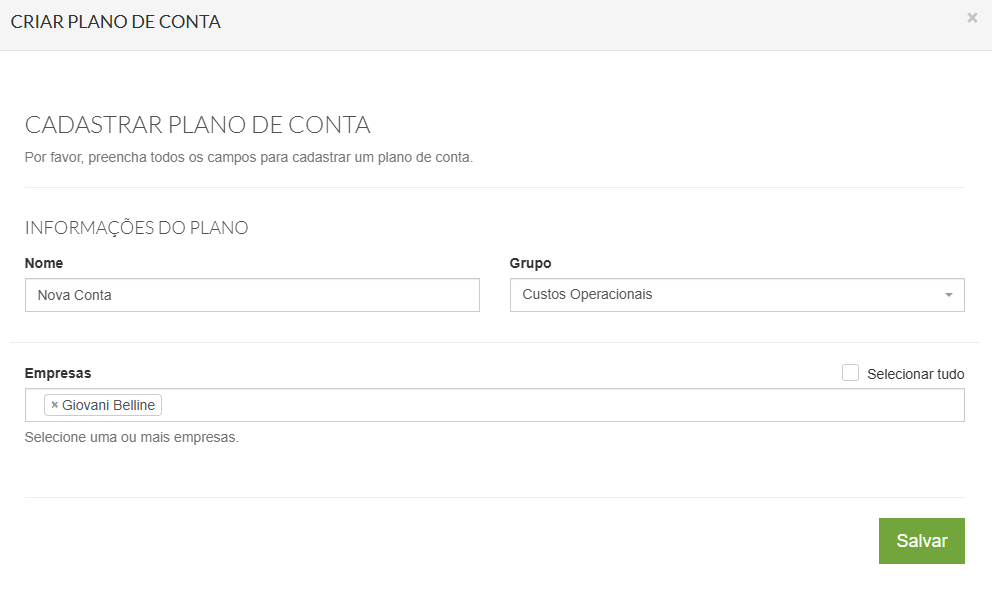
Task: Click the 'Selecione uma ou mais empresas' hint
Action: tap(132, 437)
